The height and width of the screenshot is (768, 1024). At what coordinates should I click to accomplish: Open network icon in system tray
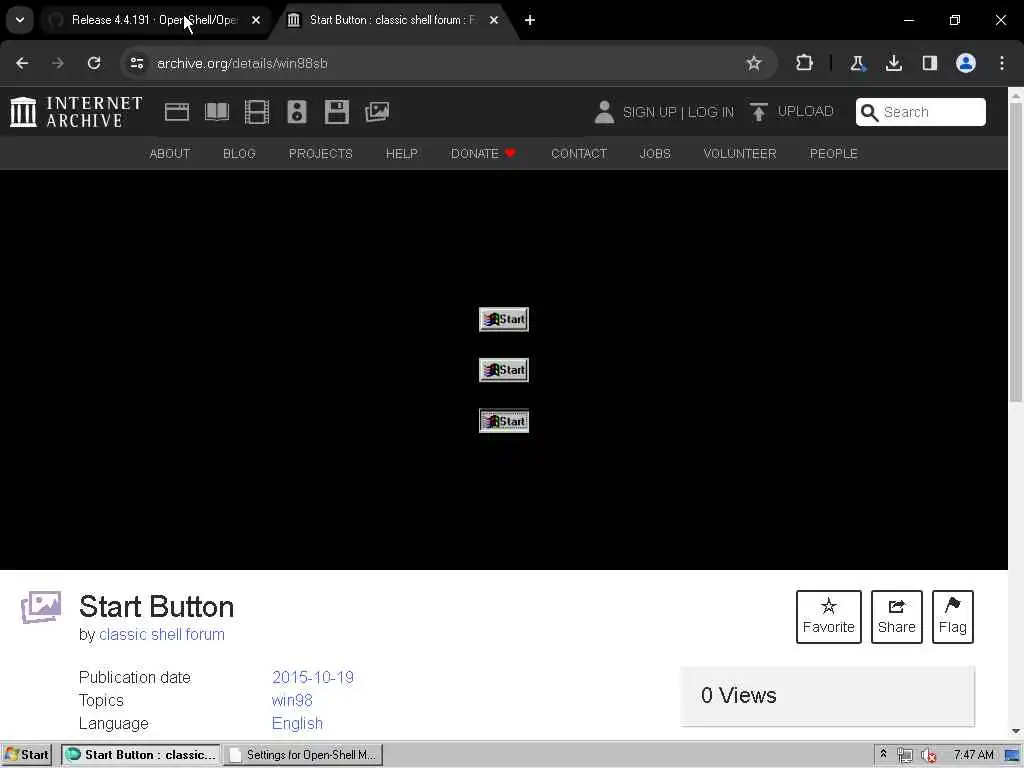tap(904, 756)
